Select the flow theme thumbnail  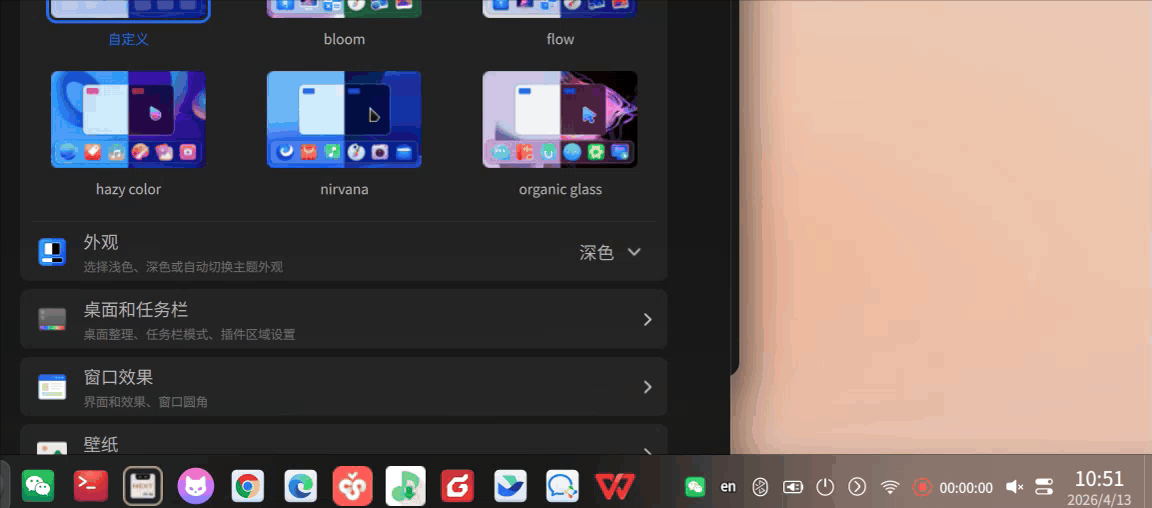[560, 9]
